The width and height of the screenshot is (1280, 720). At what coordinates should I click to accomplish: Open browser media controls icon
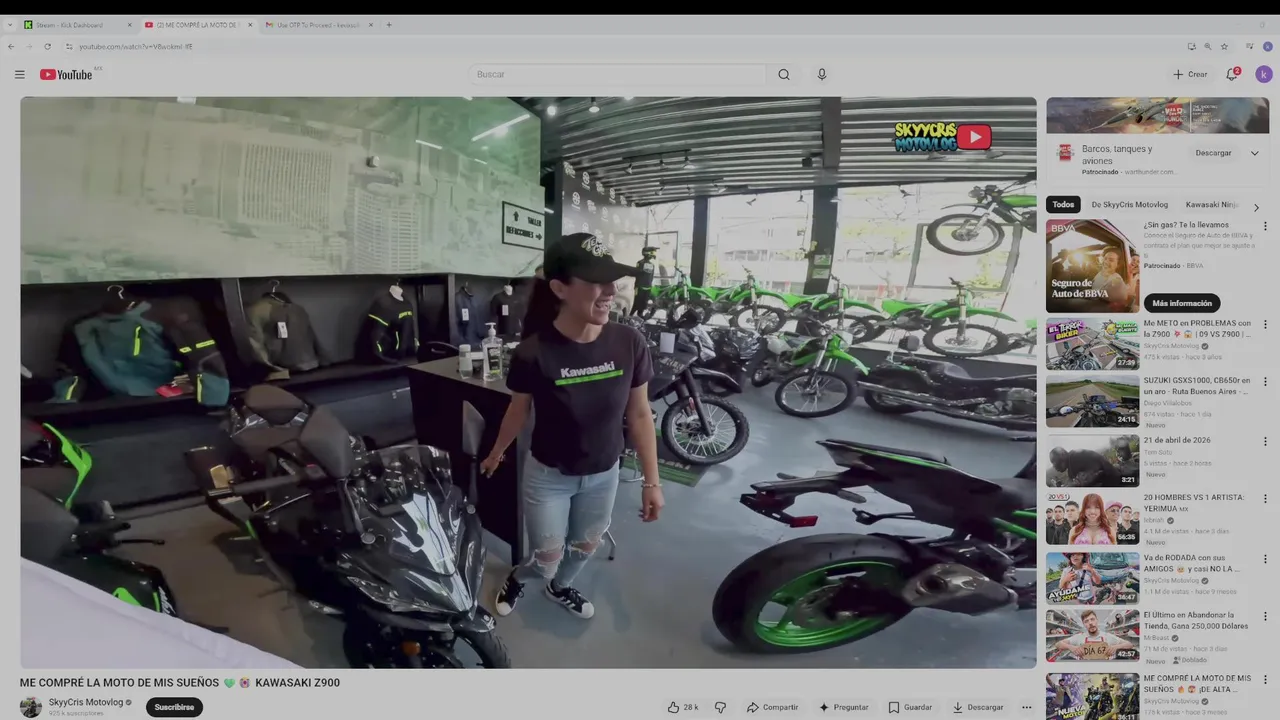pos(1249,46)
